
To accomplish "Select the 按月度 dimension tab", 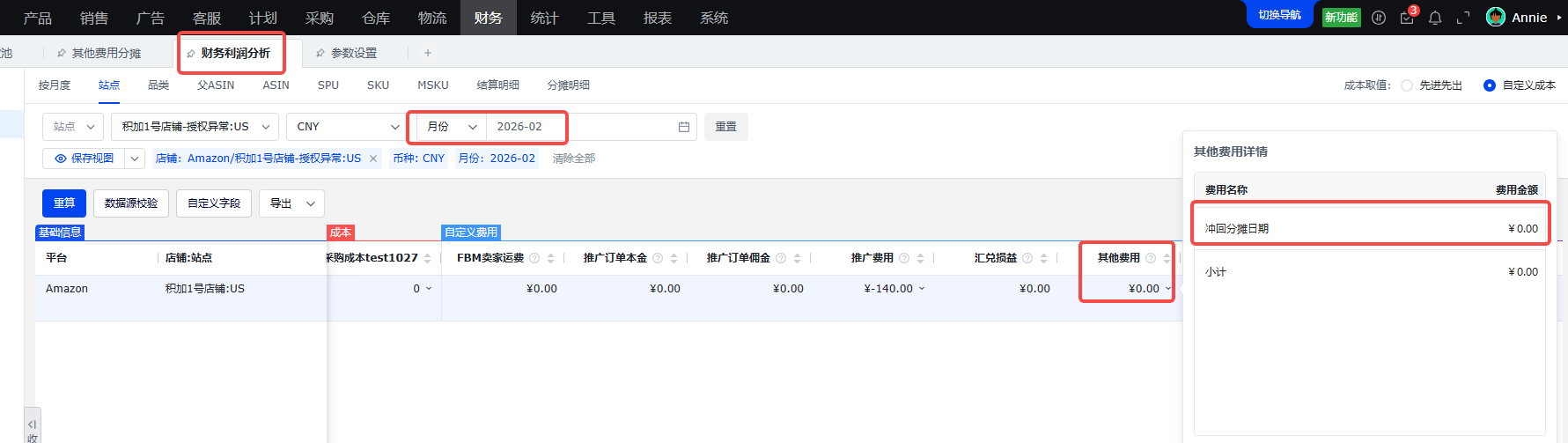I will (x=55, y=85).
